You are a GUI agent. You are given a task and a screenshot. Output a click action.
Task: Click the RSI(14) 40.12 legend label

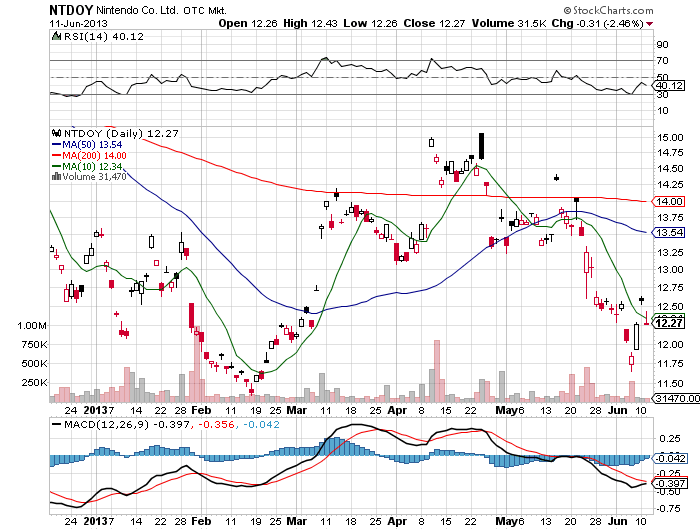104,37
